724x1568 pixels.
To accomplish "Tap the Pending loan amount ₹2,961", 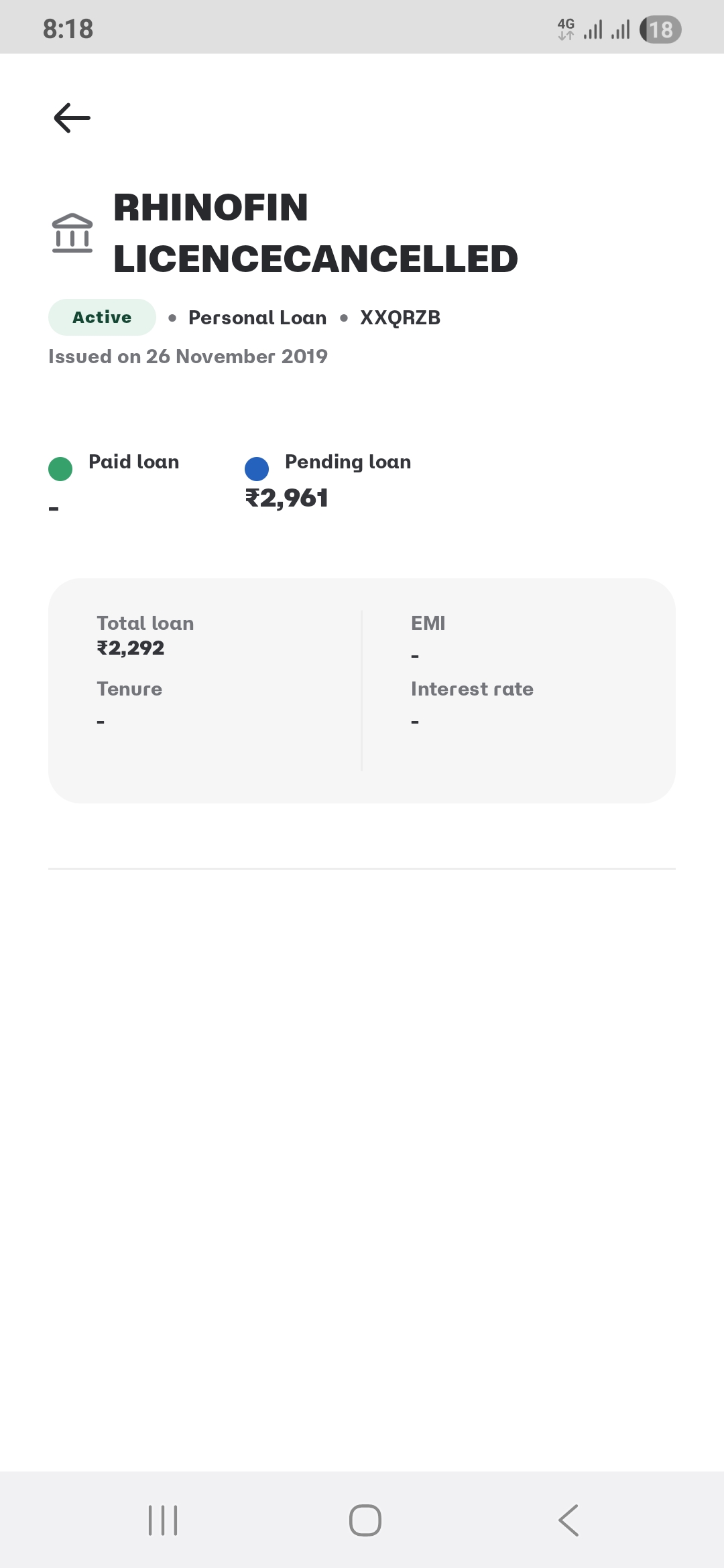I will click(287, 498).
